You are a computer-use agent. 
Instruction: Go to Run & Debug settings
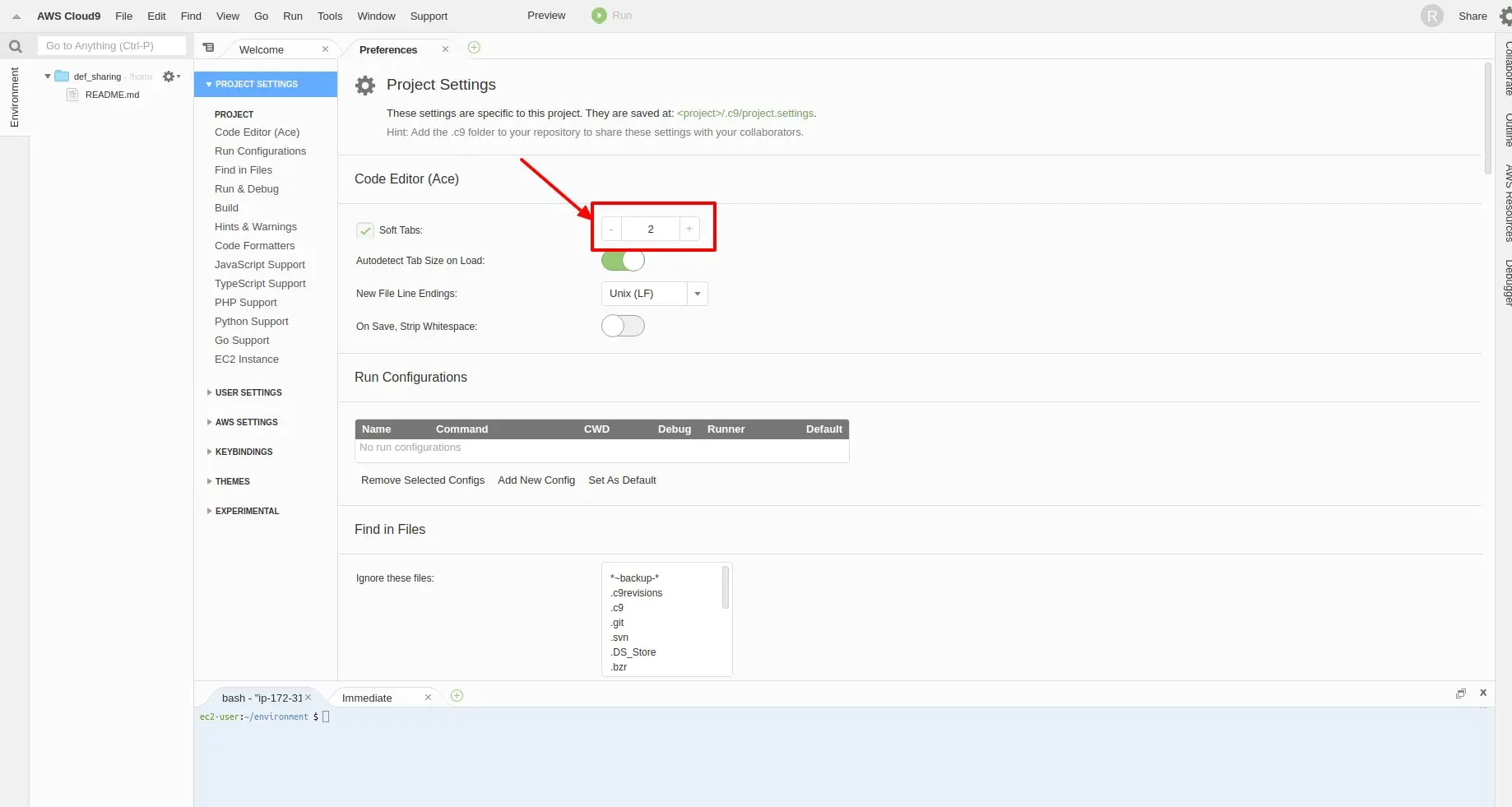point(246,189)
